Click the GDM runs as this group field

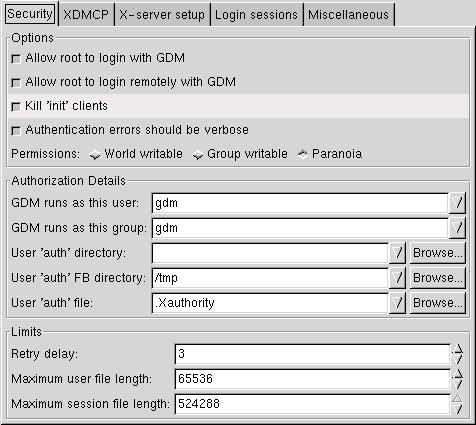click(x=300, y=228)
